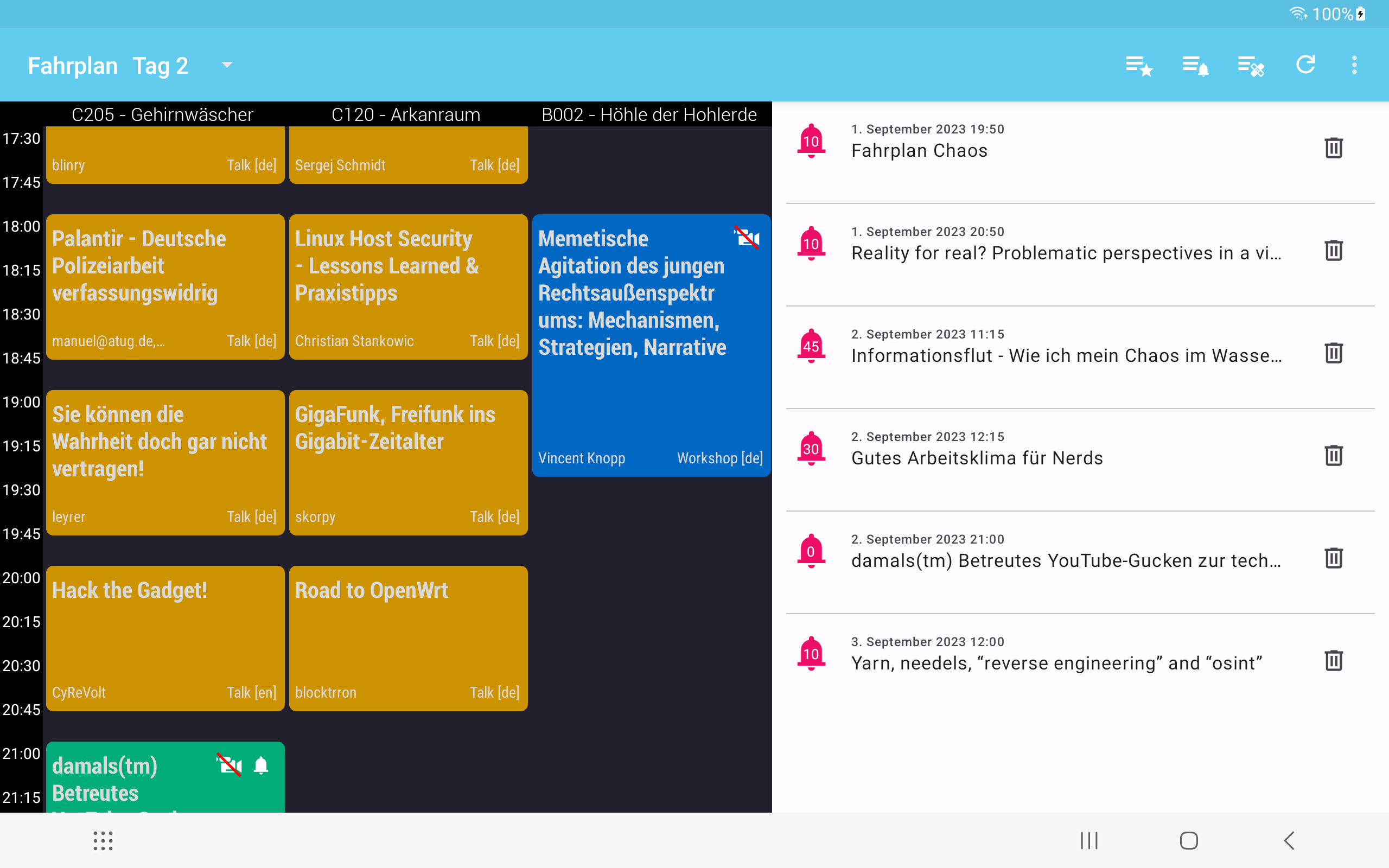1389x868 pixels.
Task: Open the GigaFunk, Freifunk session
Action: [x=408, y=463]
